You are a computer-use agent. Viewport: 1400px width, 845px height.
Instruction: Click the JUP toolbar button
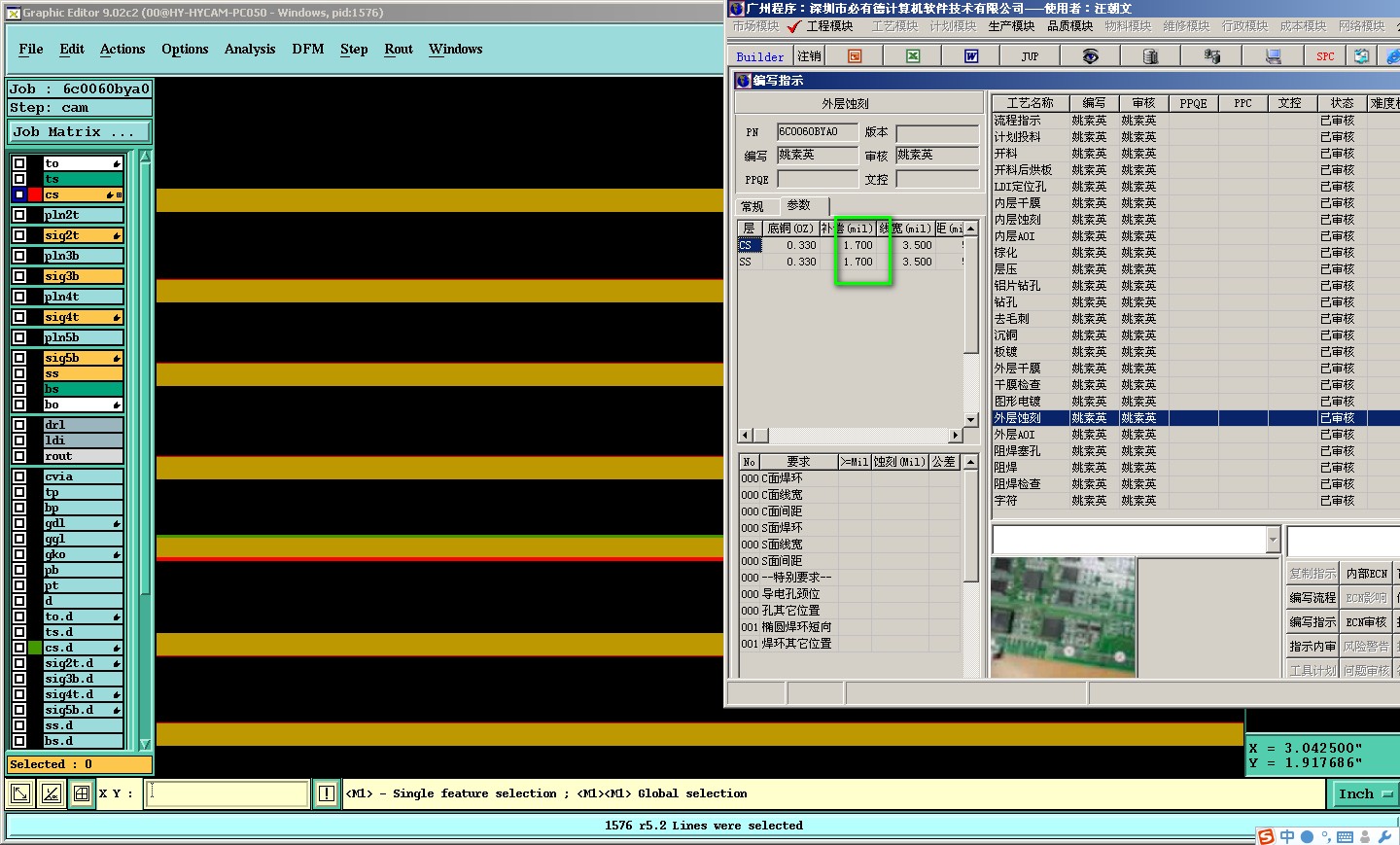1030,56
